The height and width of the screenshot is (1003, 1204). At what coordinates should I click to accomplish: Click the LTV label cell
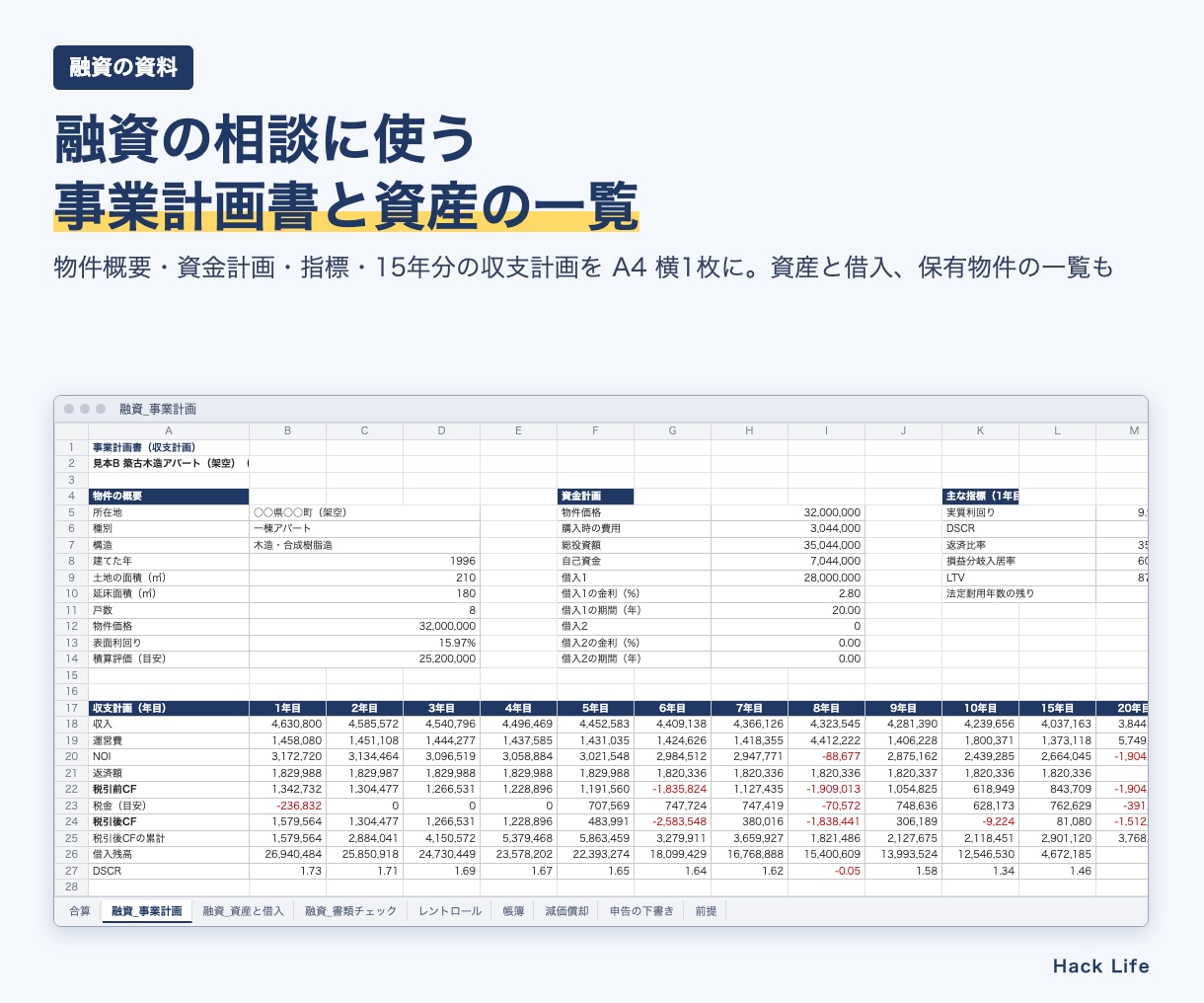coord(1018,578)
